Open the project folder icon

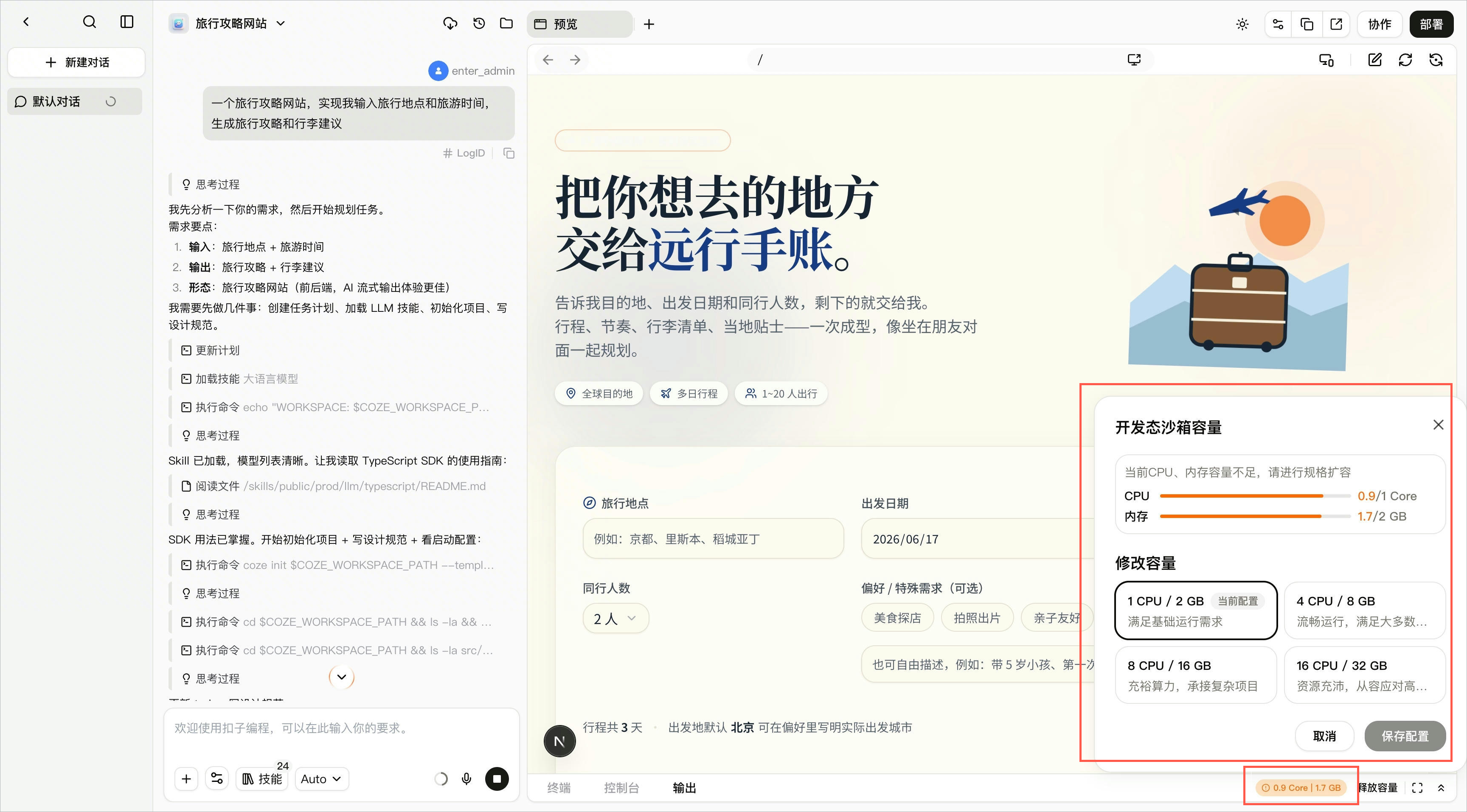tap(506, 23)
